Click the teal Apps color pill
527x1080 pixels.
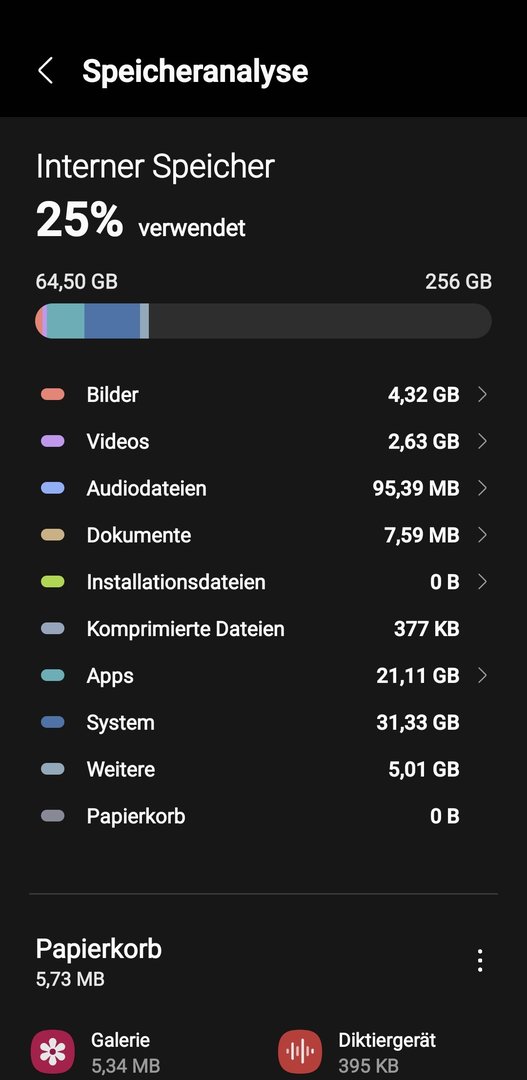(x=53, y=676)
